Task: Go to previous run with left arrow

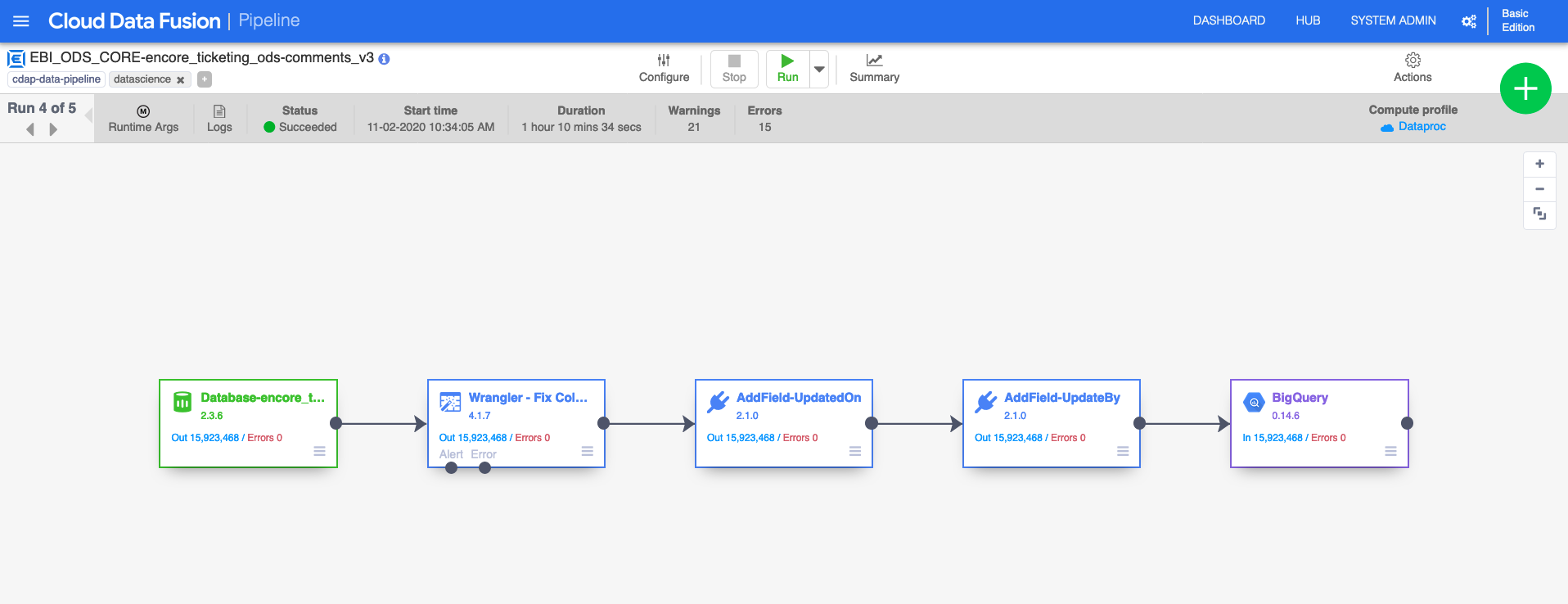Action: click(x=31, y=129)
